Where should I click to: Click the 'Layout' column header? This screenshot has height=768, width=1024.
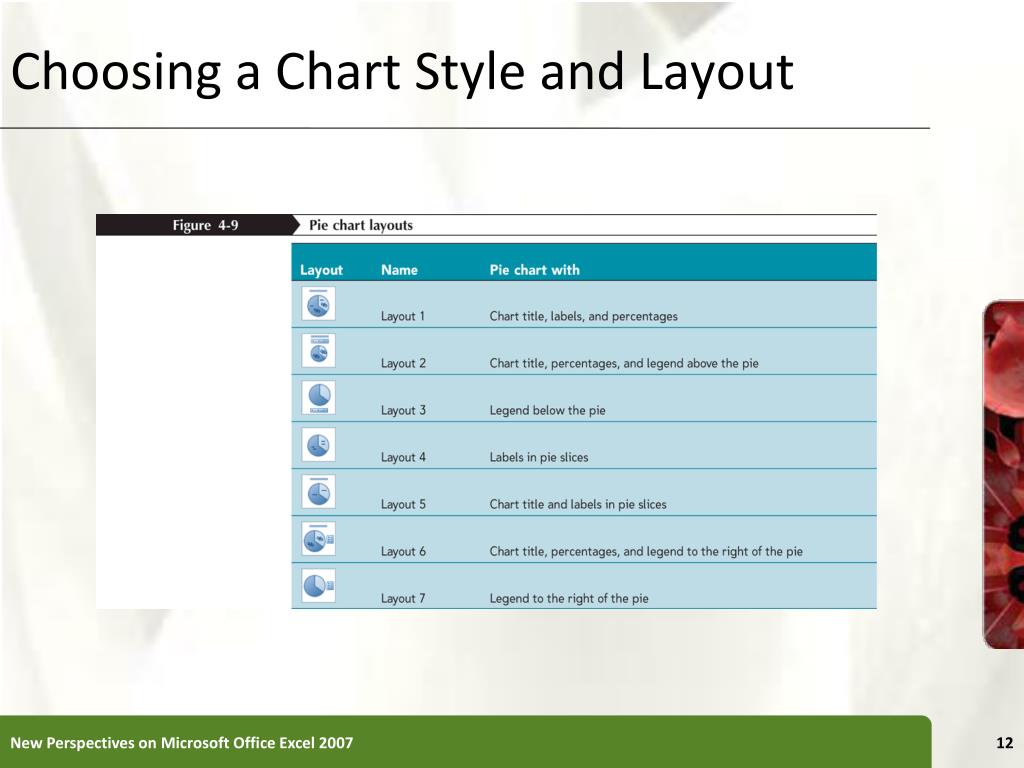click(321, 270)
